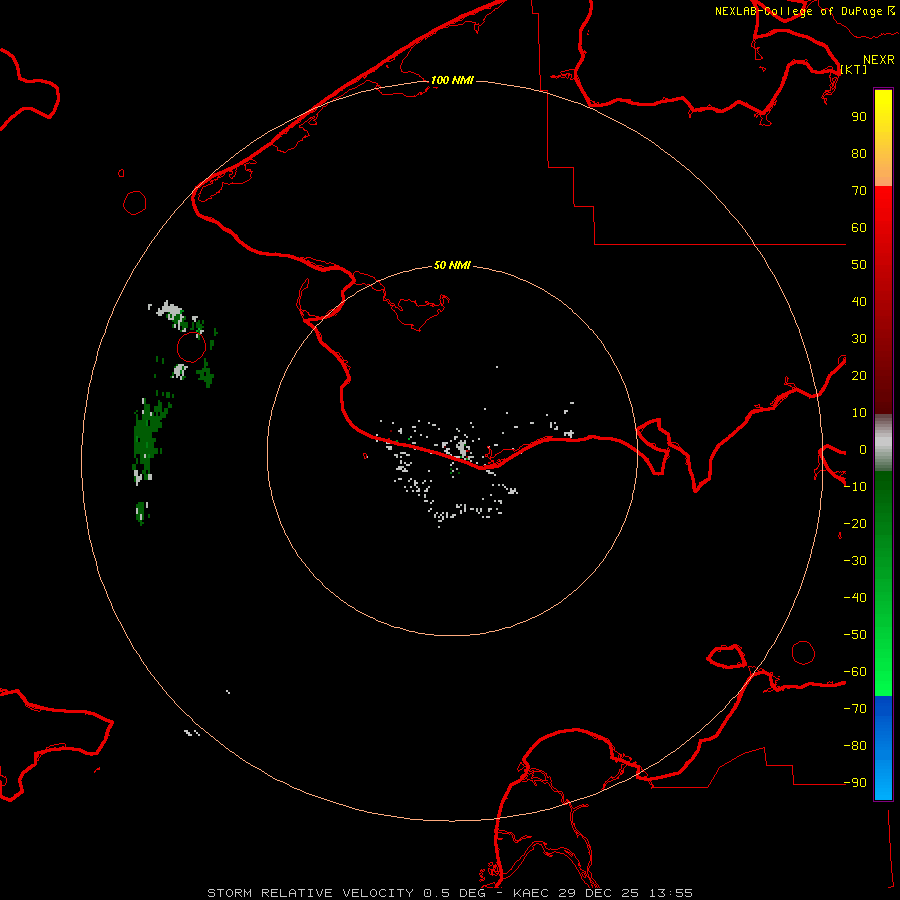Click the 80 value on velocity scale
Viewport: 900px width, 900px height.
[859, 153]
